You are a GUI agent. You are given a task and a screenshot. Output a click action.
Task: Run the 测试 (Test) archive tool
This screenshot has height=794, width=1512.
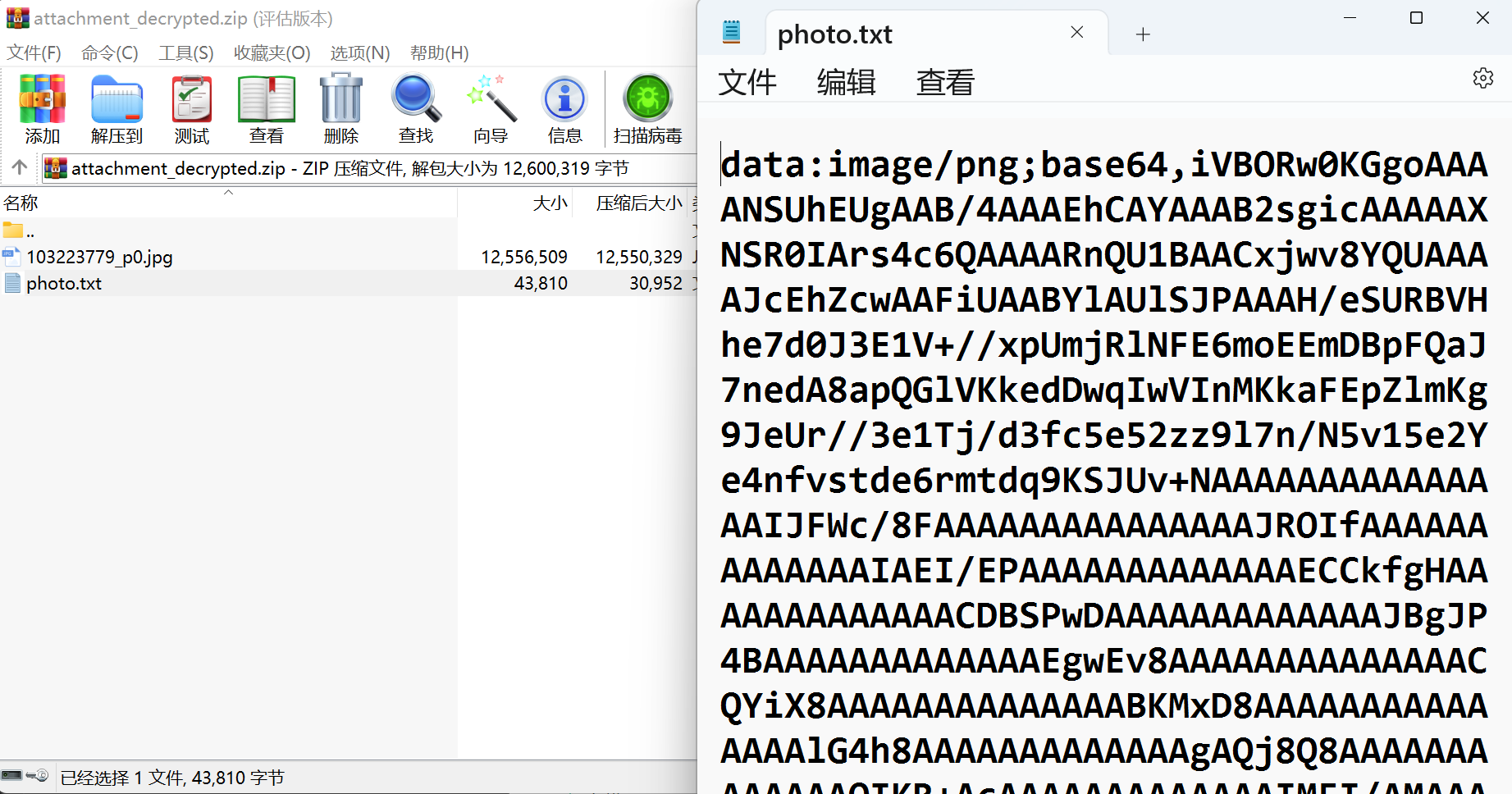coord(191,108)
